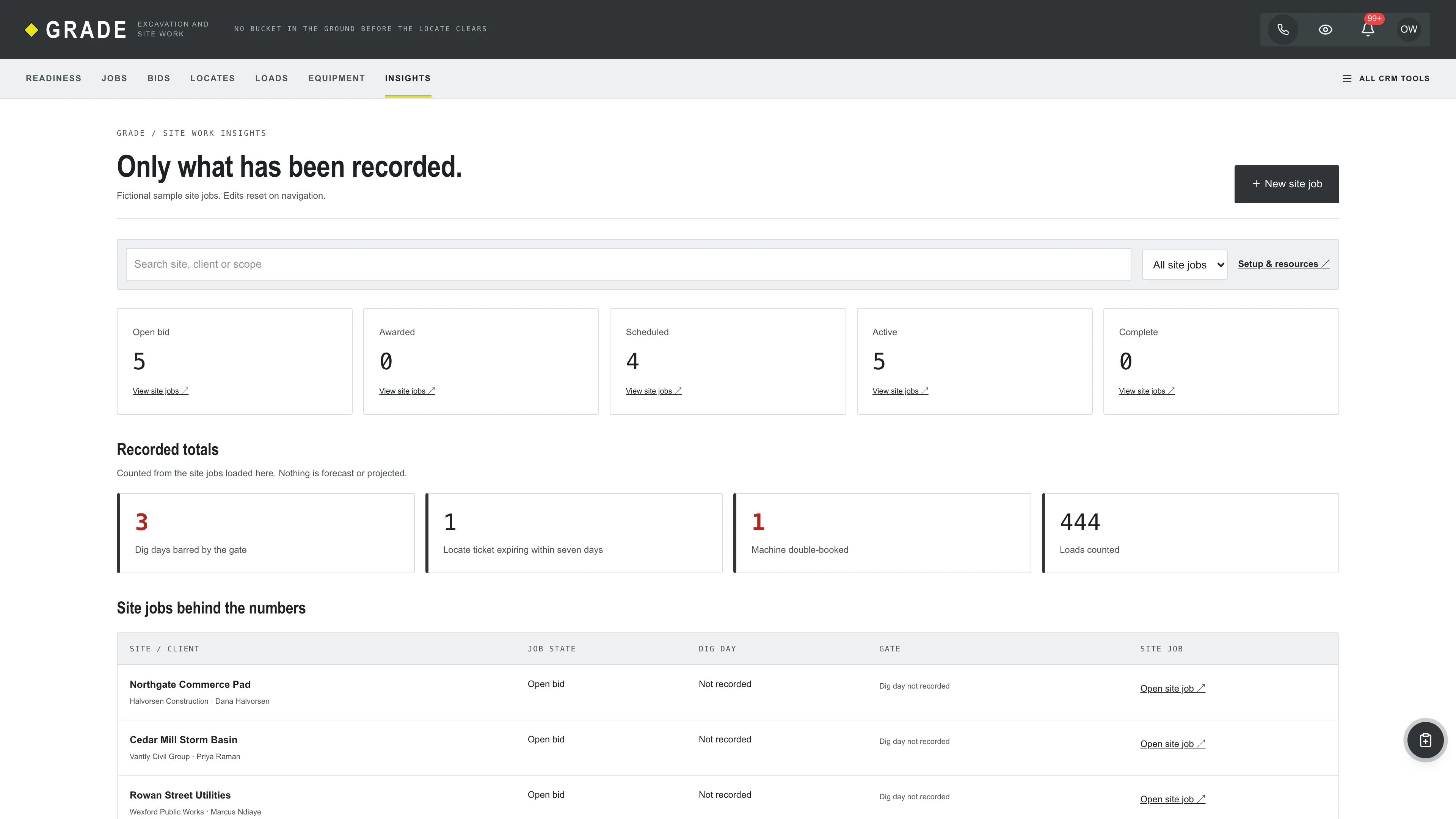Switch to the Equipment tab
The image size is (1456, 819).
337,78
